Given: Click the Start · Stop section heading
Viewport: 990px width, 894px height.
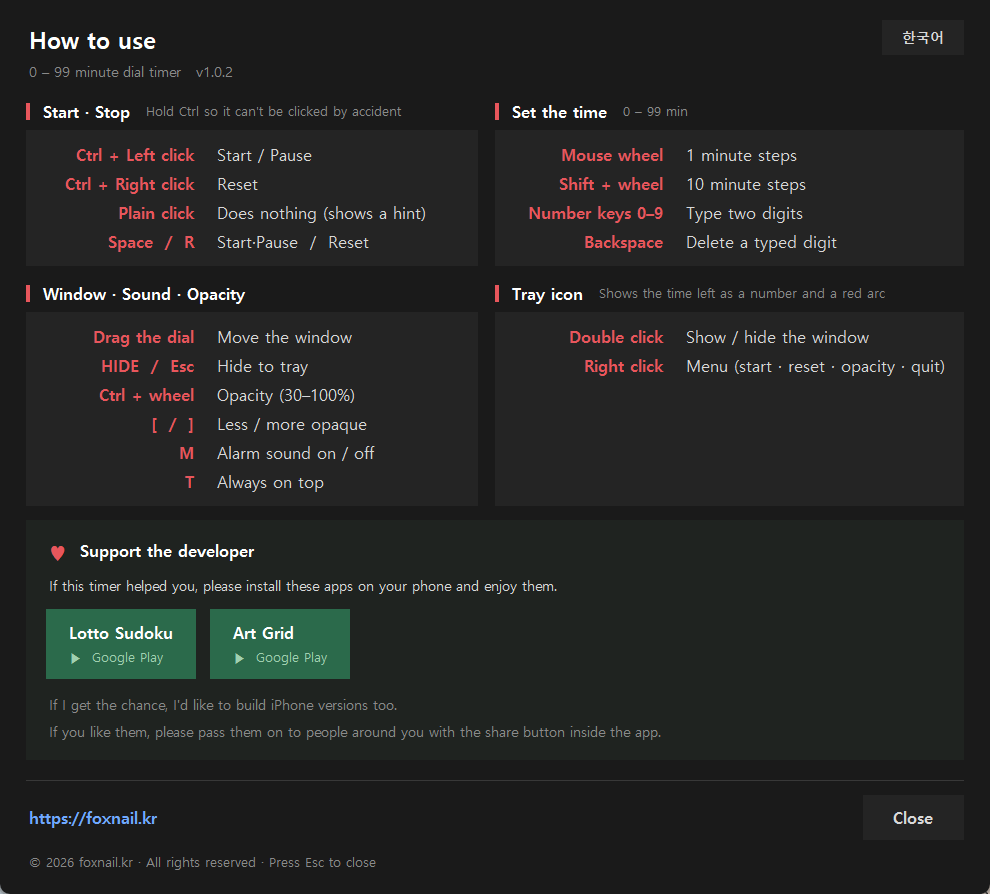Looking at the screenshot, I should pos(86,112).
